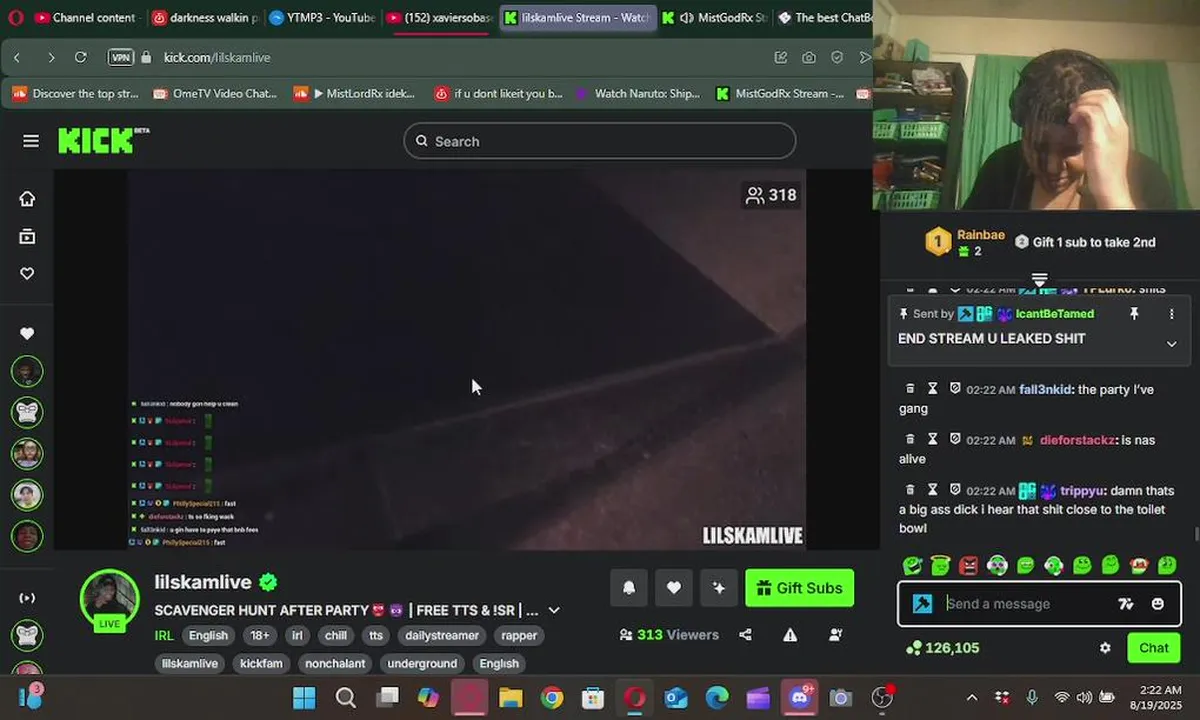1200x720 pixels.
Task: Click the halo green emote in quick emotes
Action: pyautogui.click(x=940, y=566)
